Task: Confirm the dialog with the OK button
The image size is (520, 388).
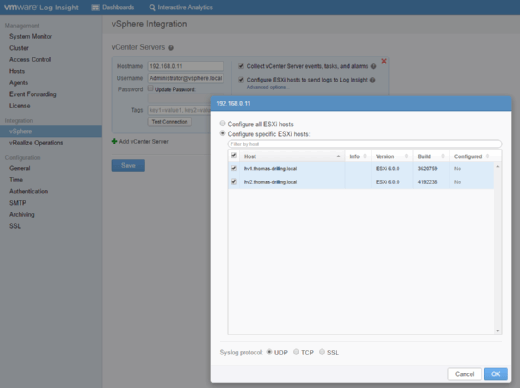Action: [x=496, y=374]
